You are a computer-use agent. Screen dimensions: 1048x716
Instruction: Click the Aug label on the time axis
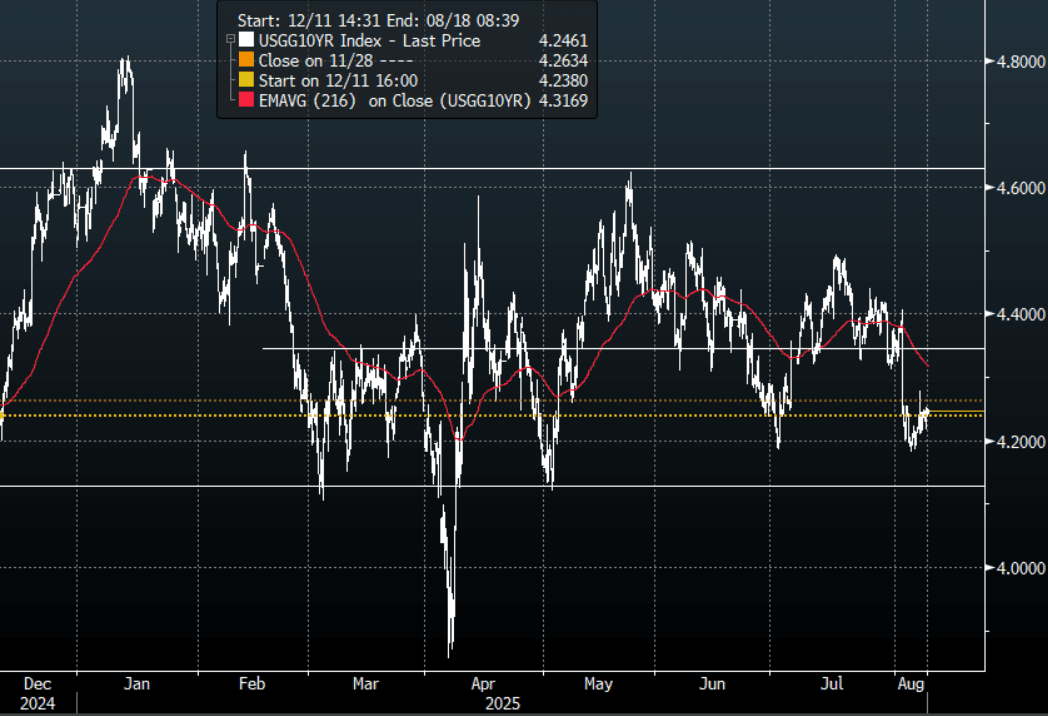point(912,685)
